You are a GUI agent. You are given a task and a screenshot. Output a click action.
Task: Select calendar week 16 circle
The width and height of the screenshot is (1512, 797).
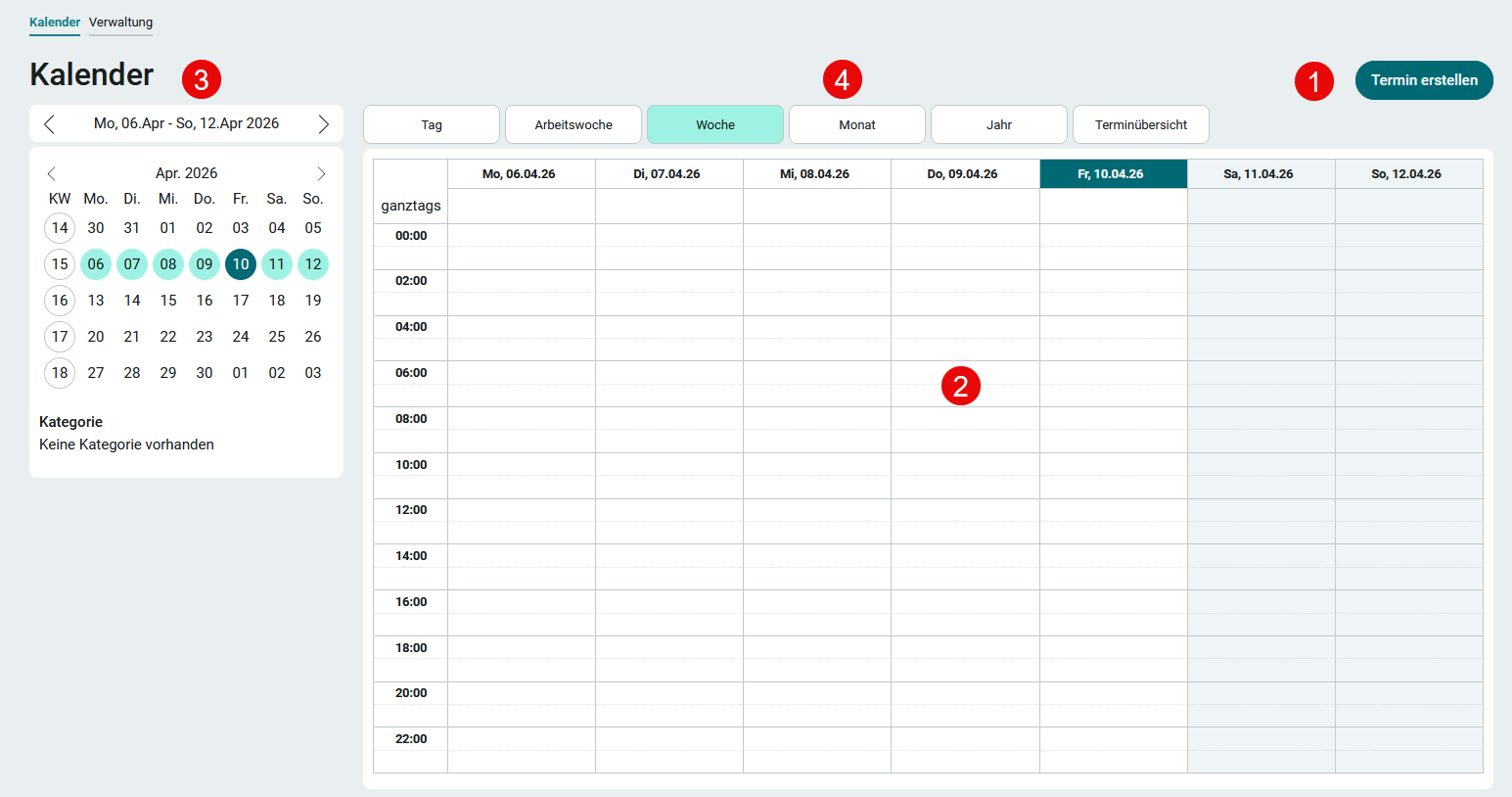[x=60, y=301]
